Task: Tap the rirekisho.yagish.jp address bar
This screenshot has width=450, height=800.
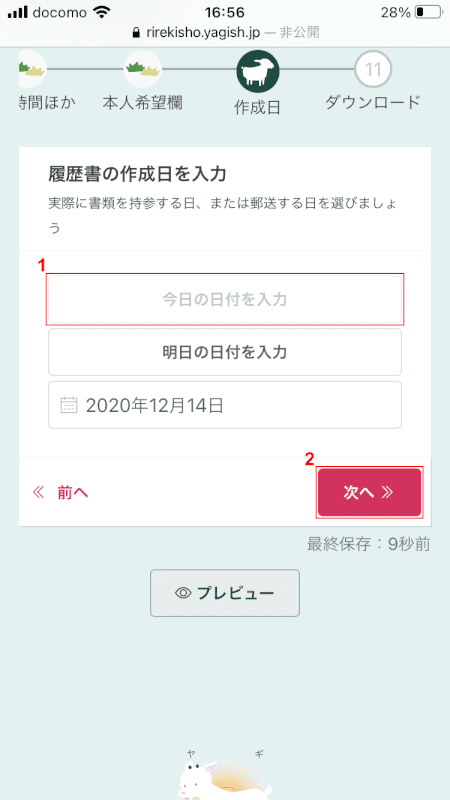Action: (x=225, y=33)
